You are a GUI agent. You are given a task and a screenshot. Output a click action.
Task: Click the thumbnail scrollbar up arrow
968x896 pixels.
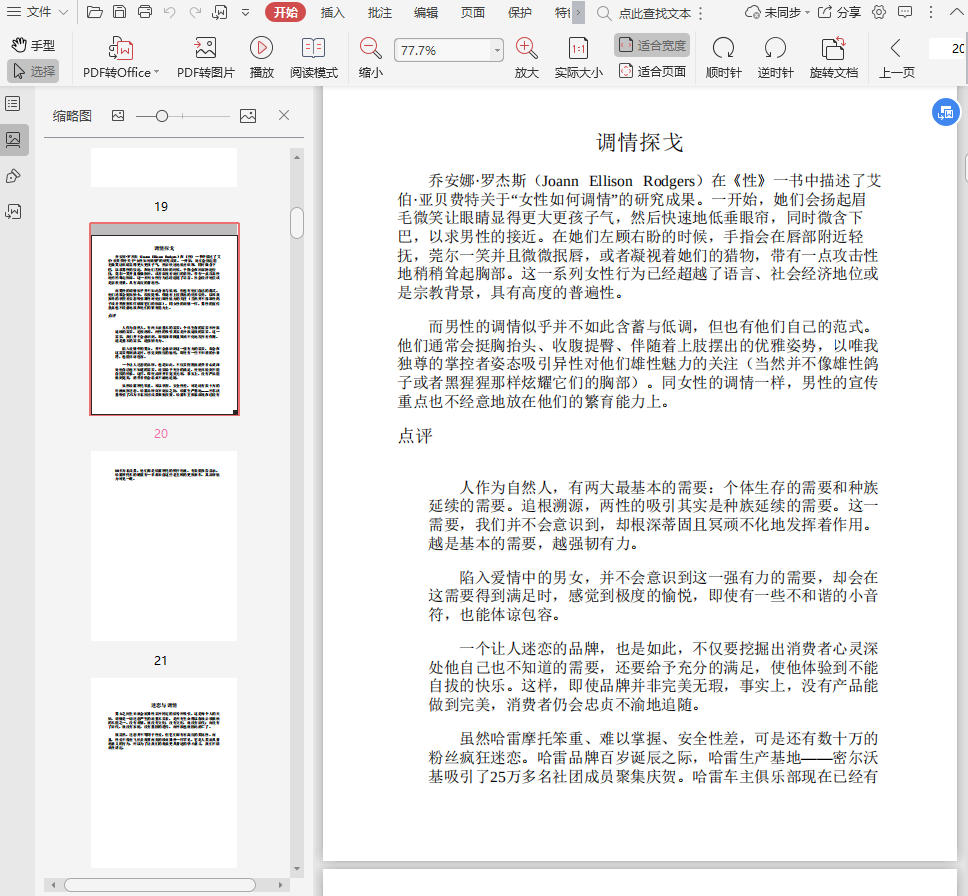pos(297,157)
